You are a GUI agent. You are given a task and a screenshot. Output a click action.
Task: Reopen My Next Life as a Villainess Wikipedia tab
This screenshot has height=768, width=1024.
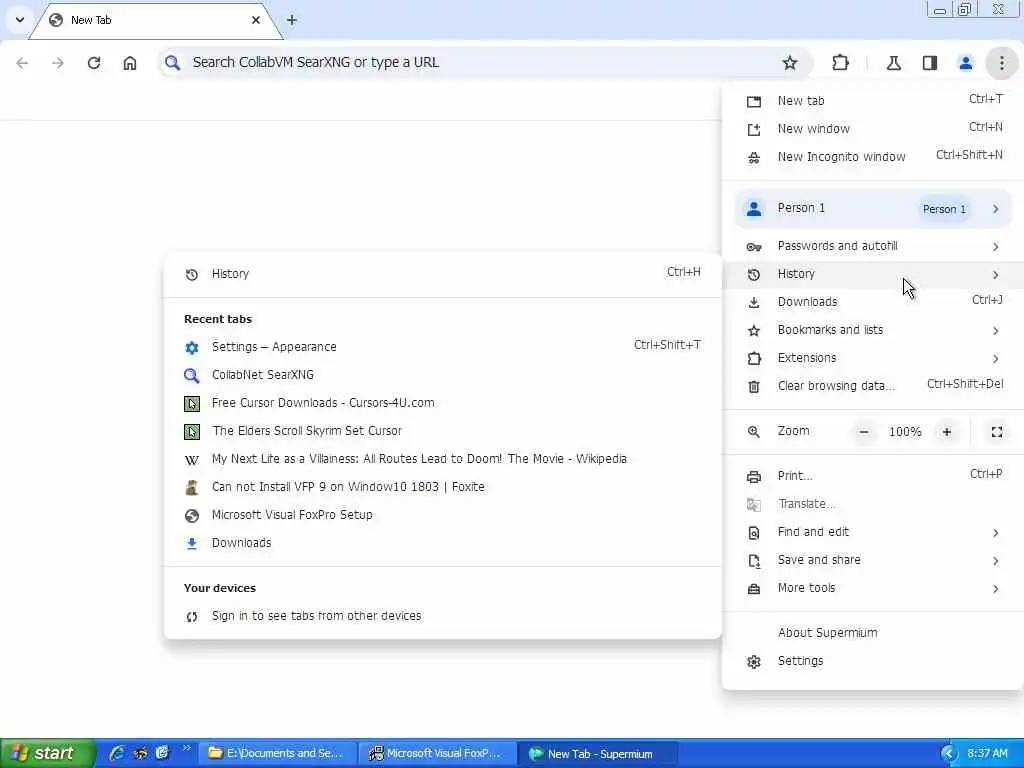(443, 459)
